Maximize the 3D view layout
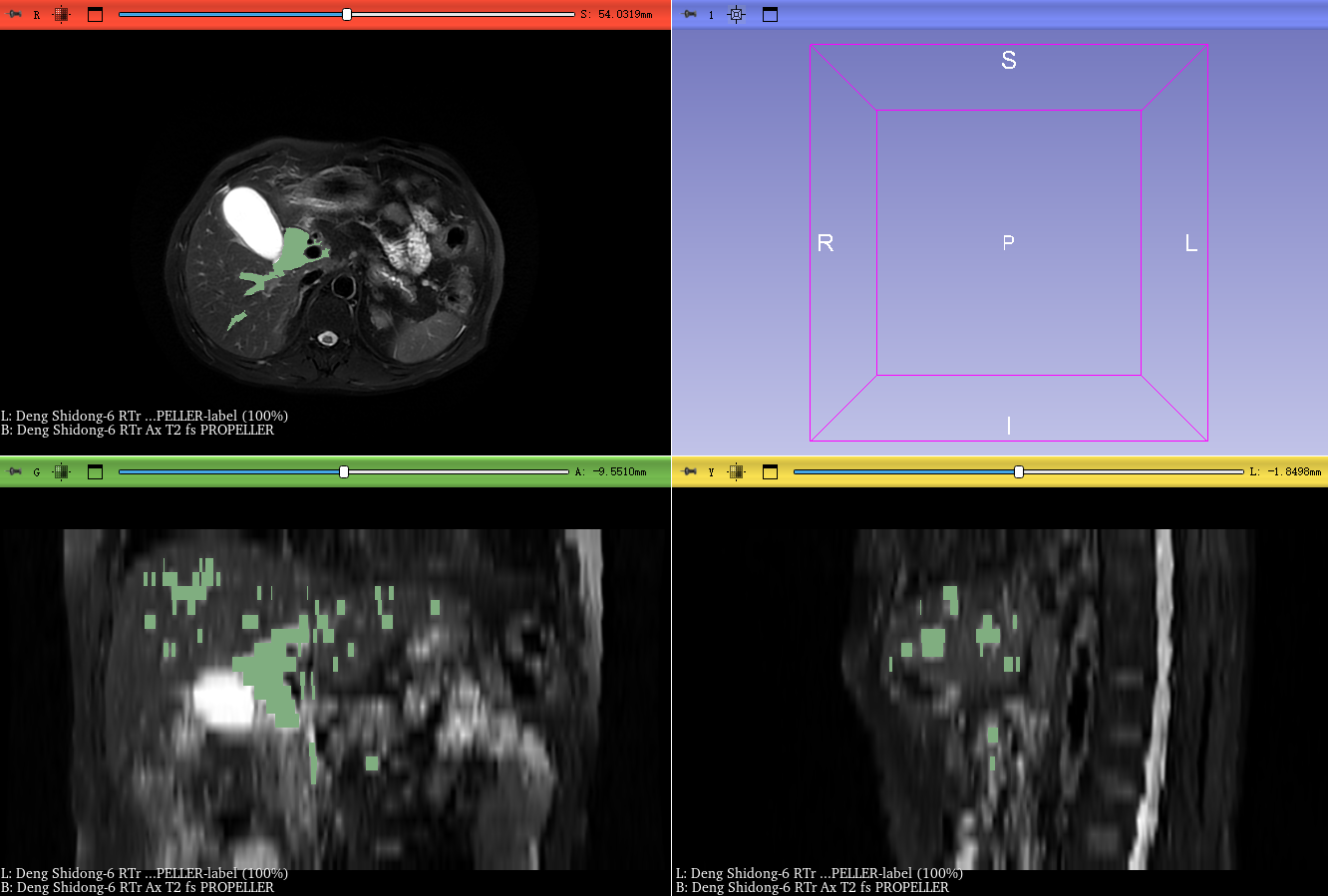Screen dimensions: 1328x896 pos(770,15)
